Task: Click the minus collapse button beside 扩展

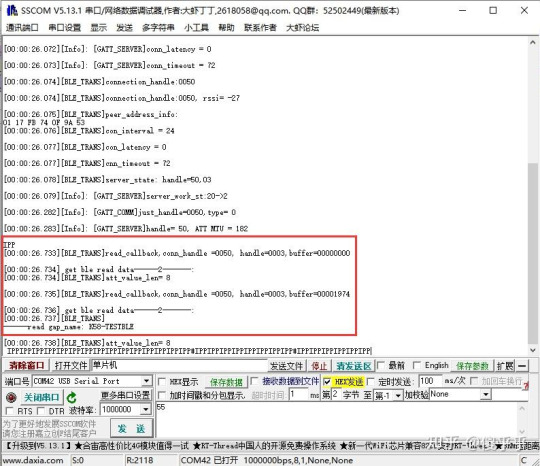Action: click(x=522, y=366)
